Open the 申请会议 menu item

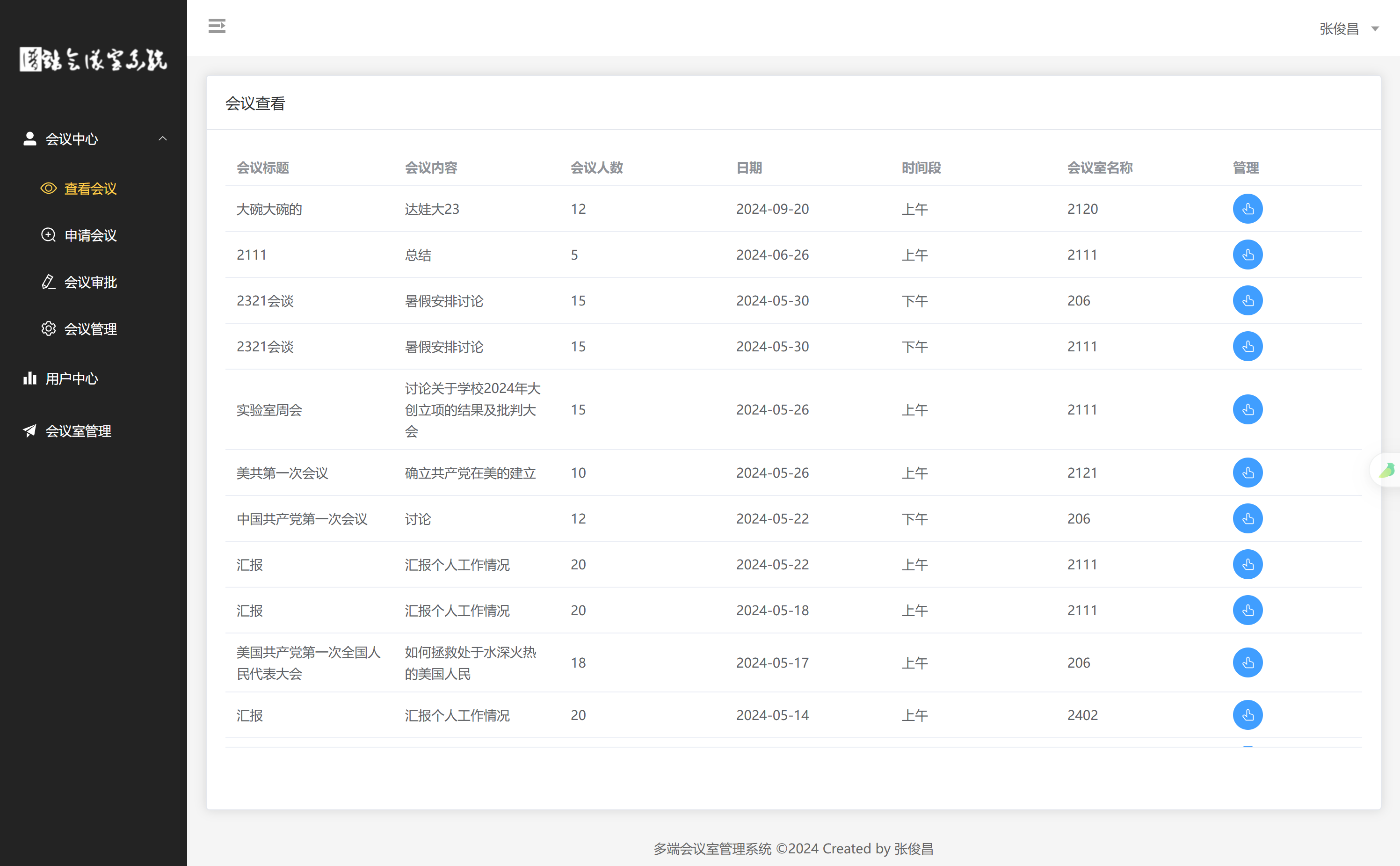[90, 235]
